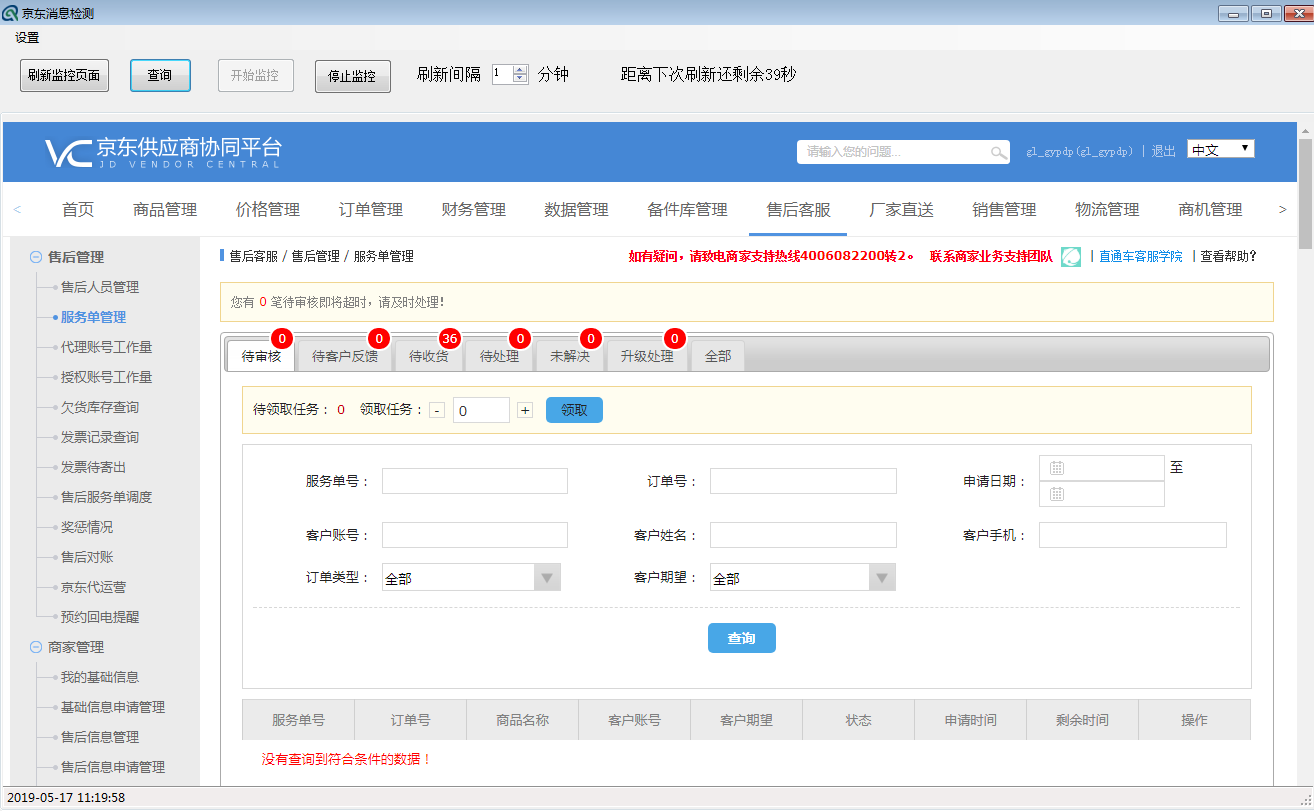Image resolution: width=1314 pixels, height=811 pixels.
Task: Collapse the 商家管理 sidebar section
Action: pos(36,647)
